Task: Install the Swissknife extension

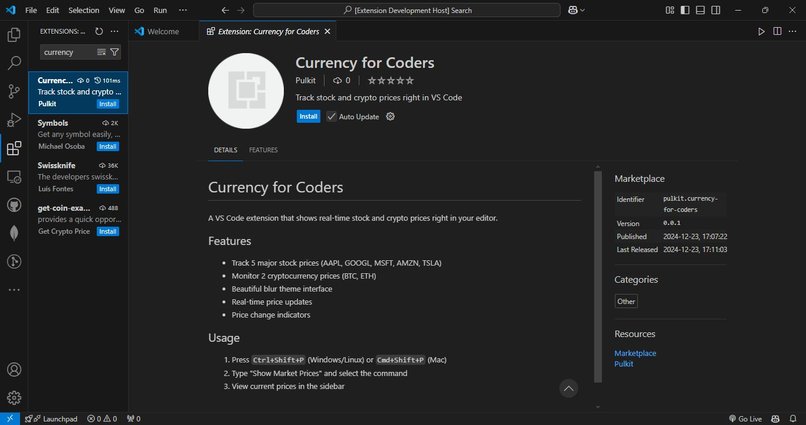Action: pos(108,189)
